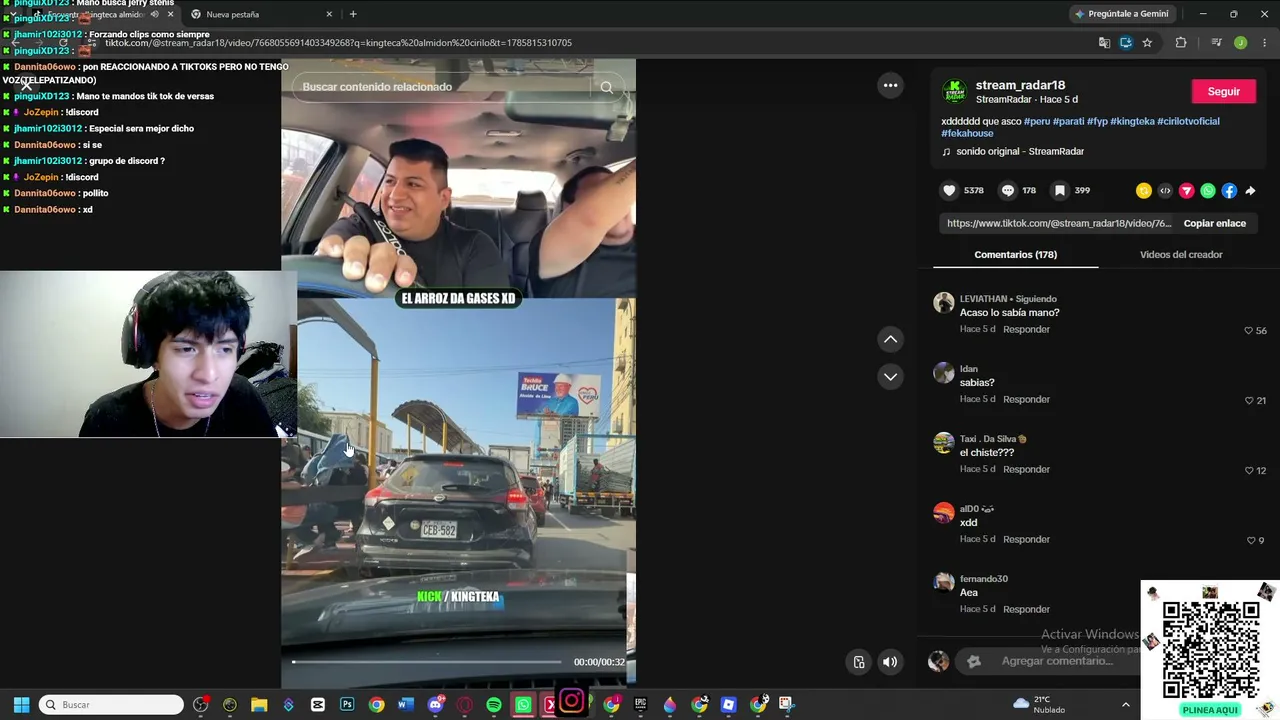Open LEVIATHAN's commenter profile name
This screenshot has height=720, width=1280.
[982, 299]
